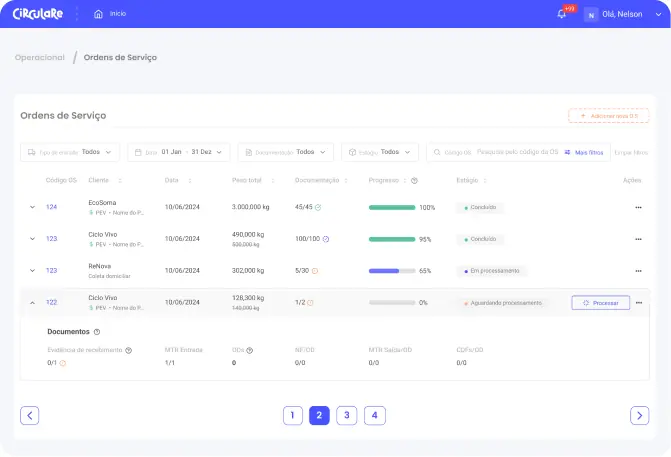Go to page 3
This screenshot has height=457, width=671.
tap(347, 415)
